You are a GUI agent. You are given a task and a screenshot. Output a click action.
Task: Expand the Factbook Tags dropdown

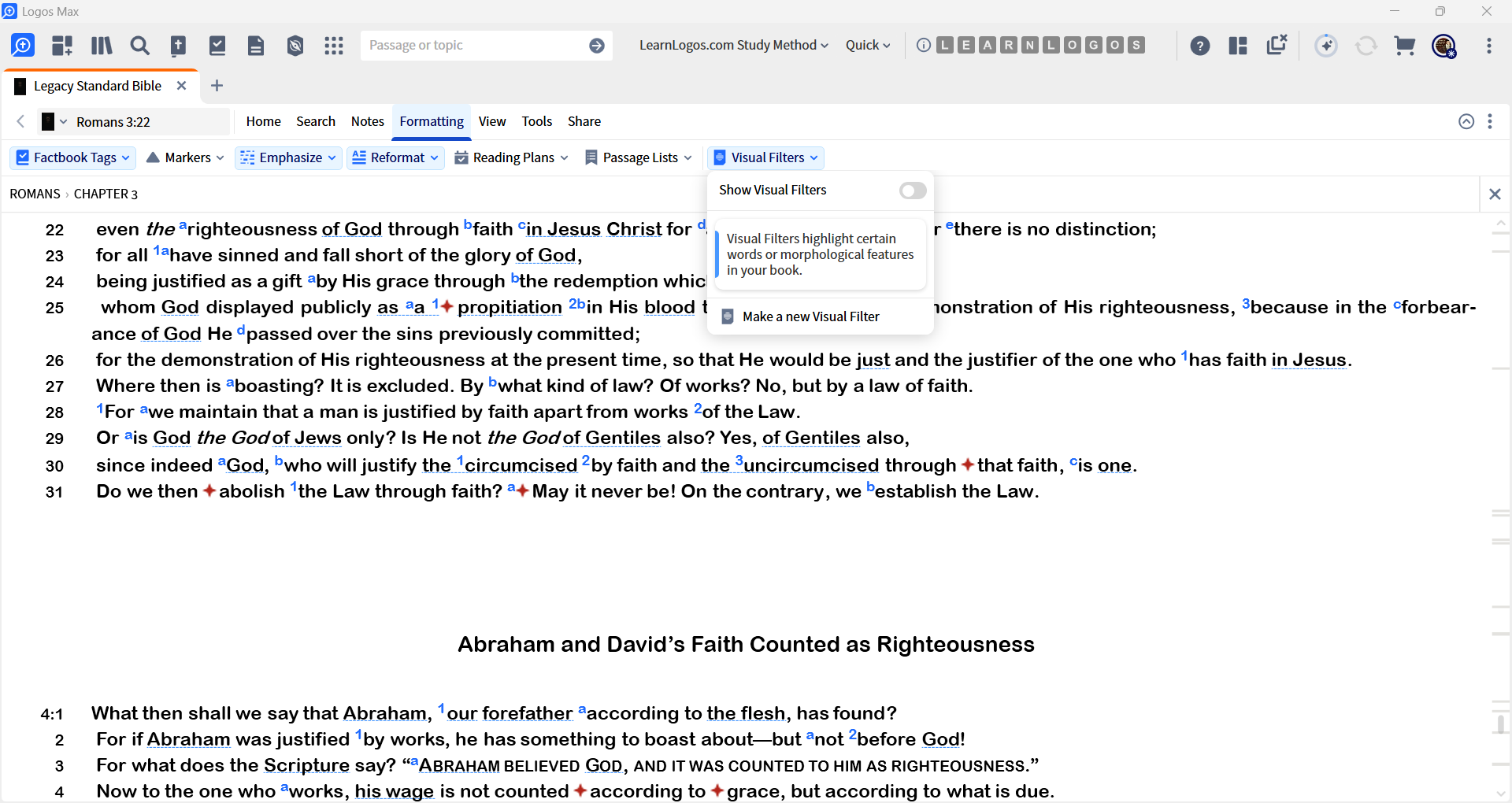click(x=125, y=157)
